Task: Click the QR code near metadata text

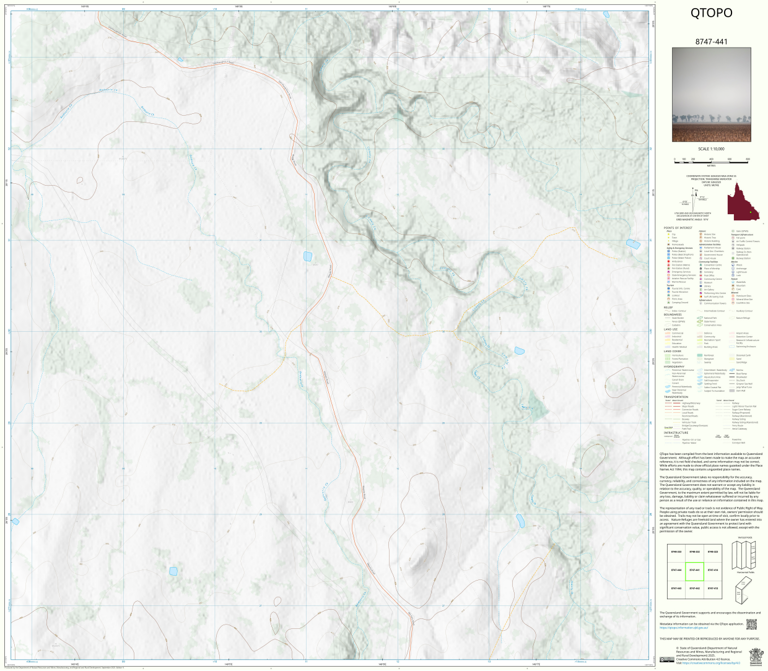Action: [x=751, y=624]
